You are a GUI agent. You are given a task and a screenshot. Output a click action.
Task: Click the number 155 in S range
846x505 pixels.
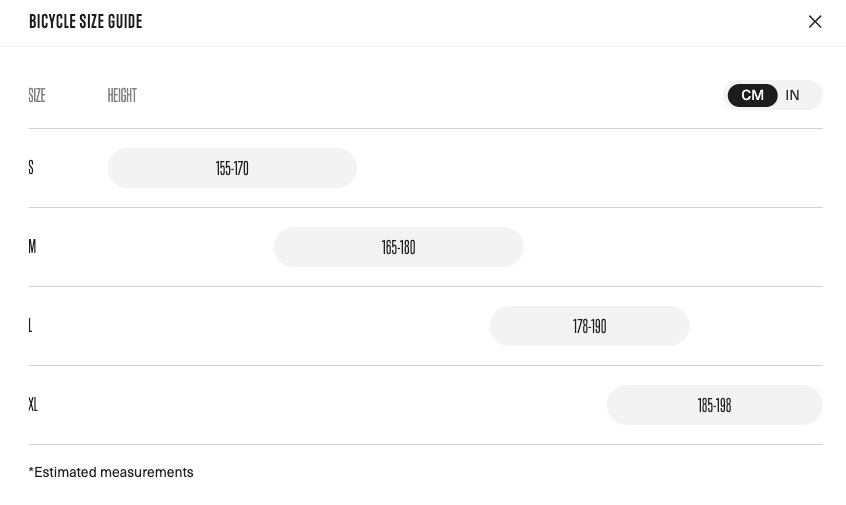tap(223, 168)
